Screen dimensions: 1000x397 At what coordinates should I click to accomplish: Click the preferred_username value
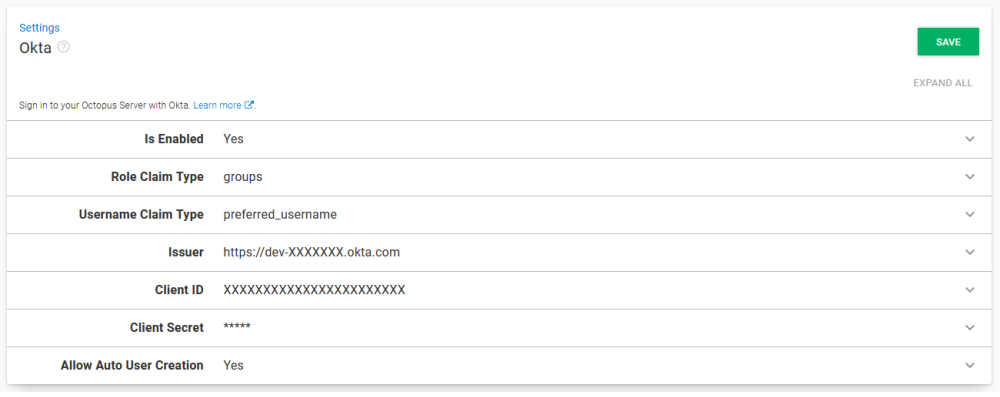click(x=280, y=215)
